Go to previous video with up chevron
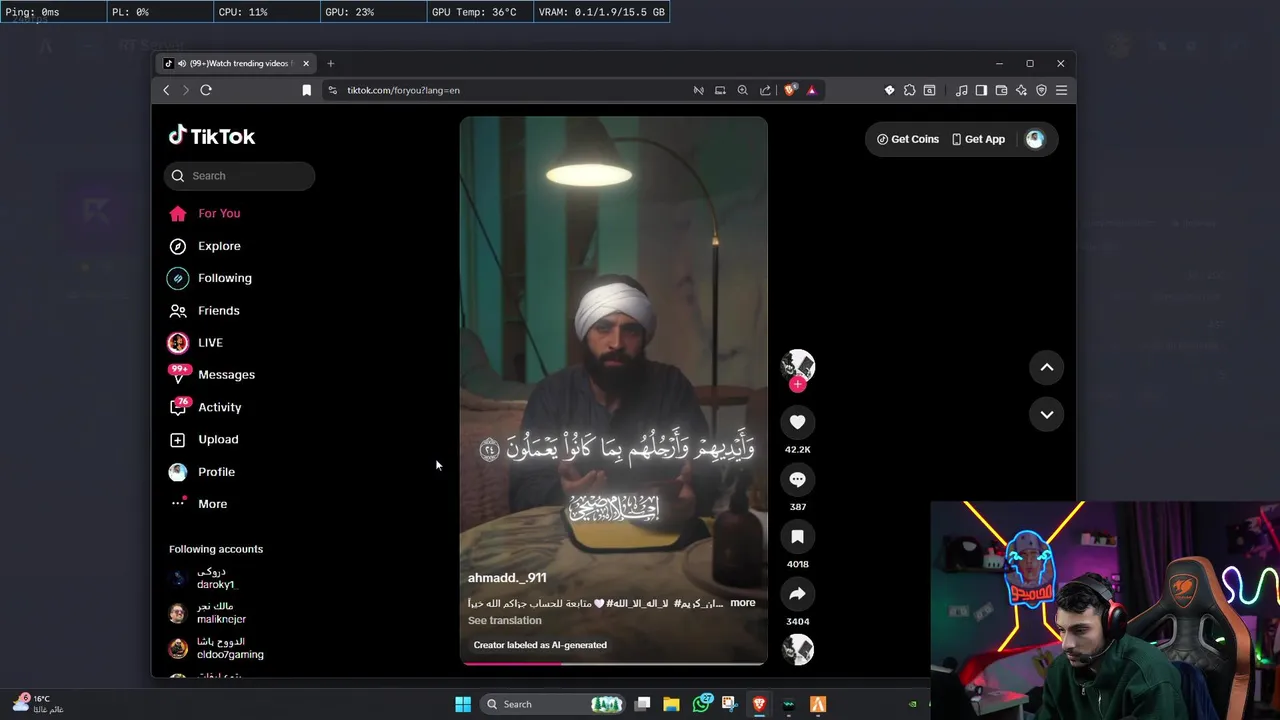This screenshot has width=1280, height=720. [x=1046, y=367]
